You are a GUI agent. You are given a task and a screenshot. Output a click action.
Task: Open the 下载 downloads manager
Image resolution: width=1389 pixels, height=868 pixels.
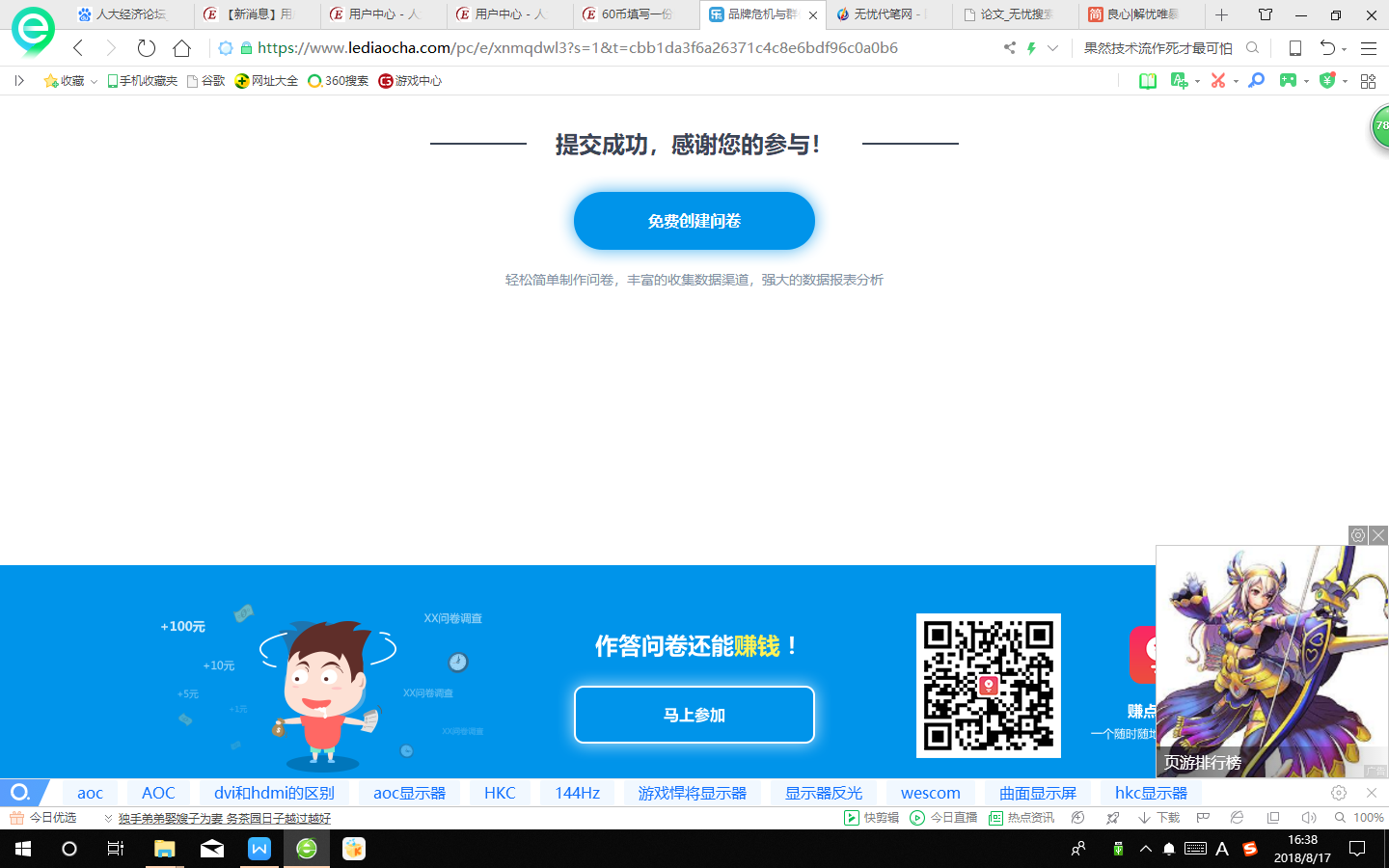pyautogui.click(x=1159, y=818)
